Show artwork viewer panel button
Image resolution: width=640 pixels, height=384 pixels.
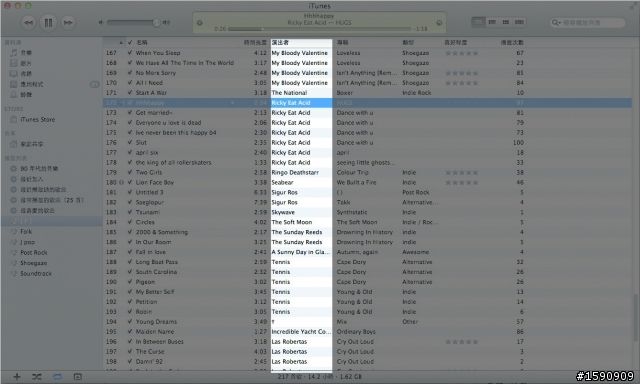click(x=78, y=377)
